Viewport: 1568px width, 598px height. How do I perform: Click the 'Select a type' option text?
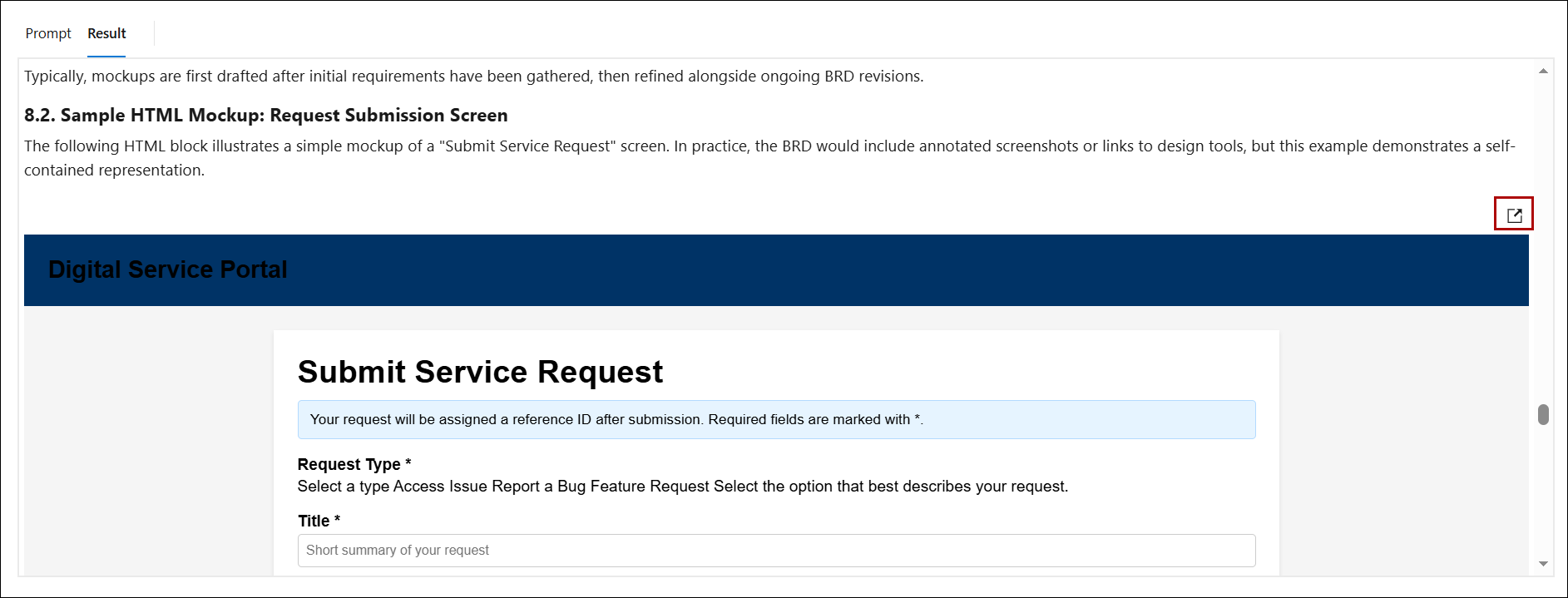(343, 487)
